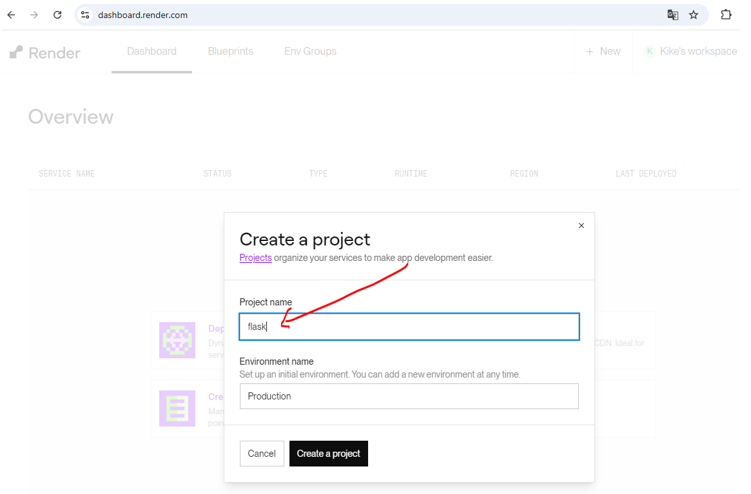Focus the Project name field
Screen dimensions: 751x494
tap(409, 327)
